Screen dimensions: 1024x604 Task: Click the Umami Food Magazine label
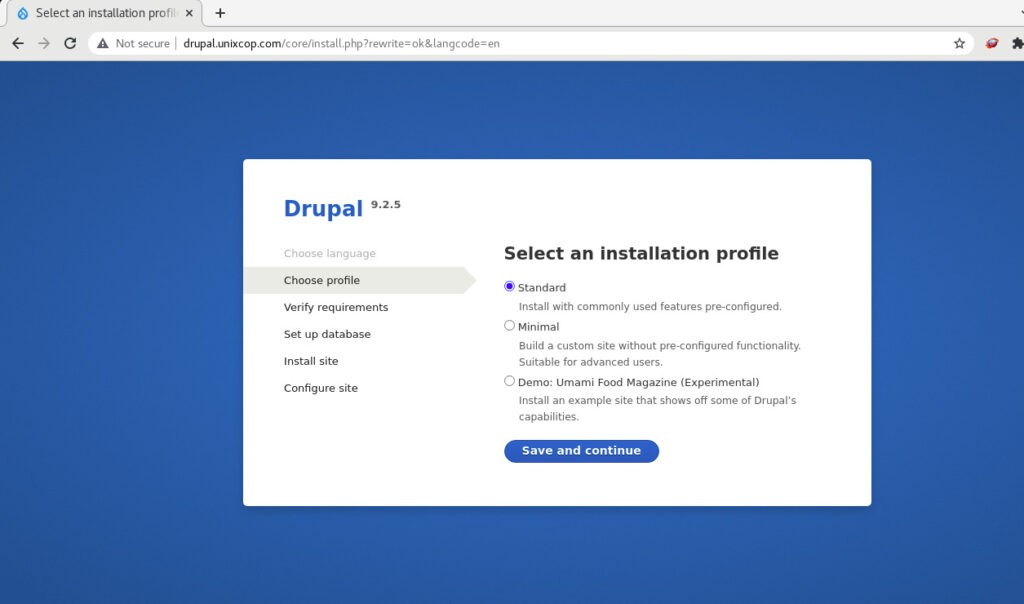(639, 382)
